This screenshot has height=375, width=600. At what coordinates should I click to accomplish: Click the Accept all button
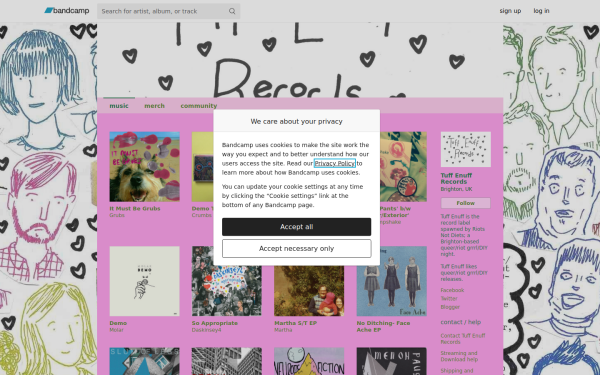pos(297,227)
